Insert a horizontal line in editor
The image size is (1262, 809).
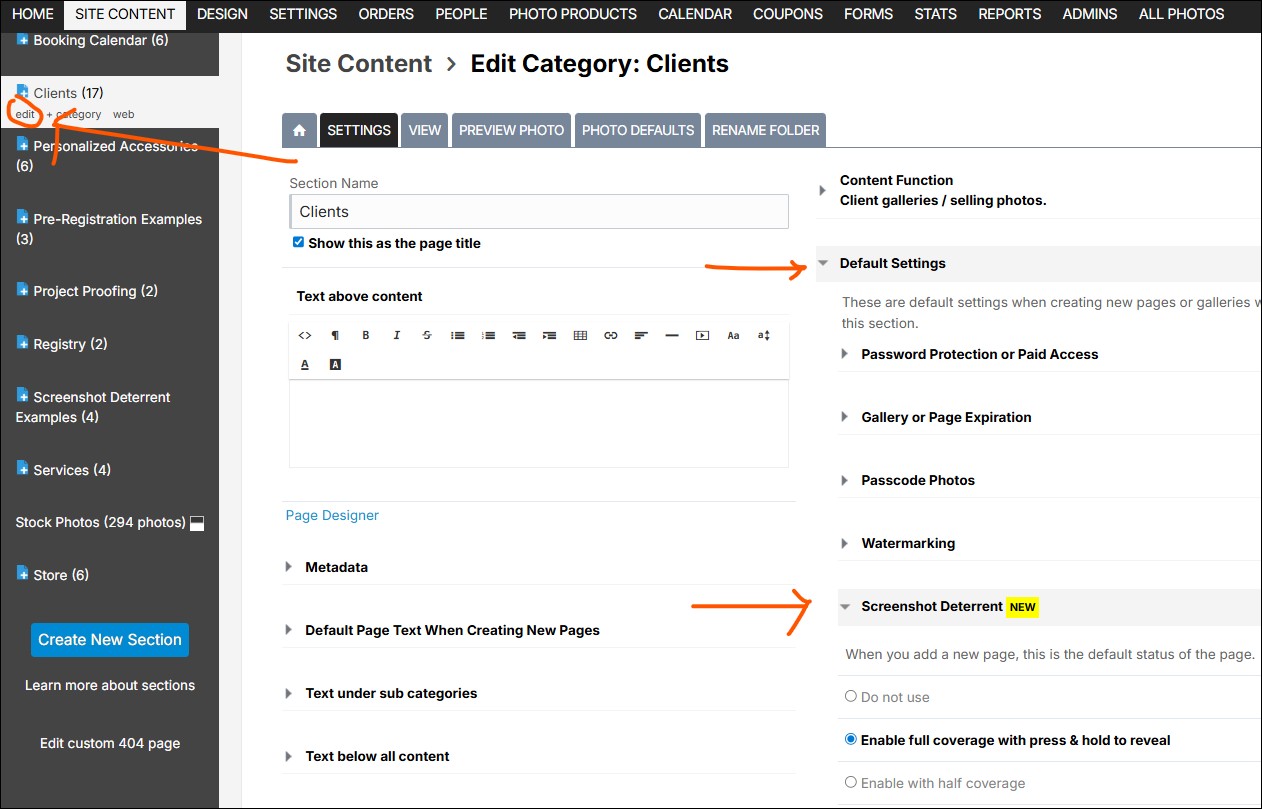672,336
